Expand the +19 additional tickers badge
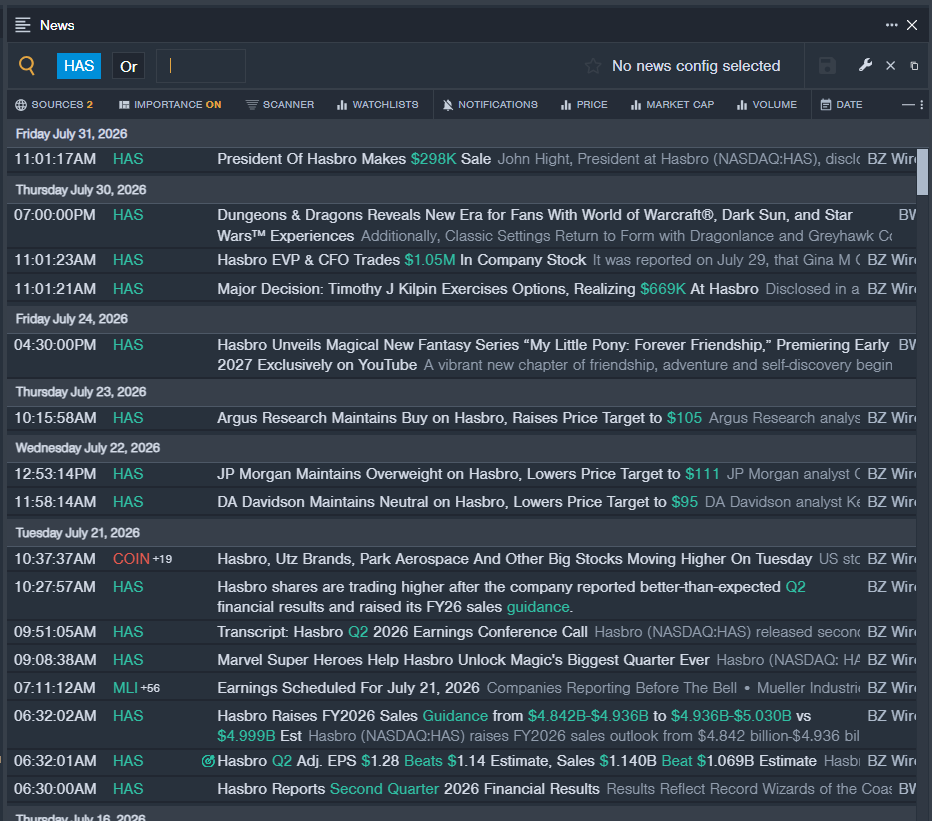The height and width of the screenshot is (821, 932). (162, 559)
